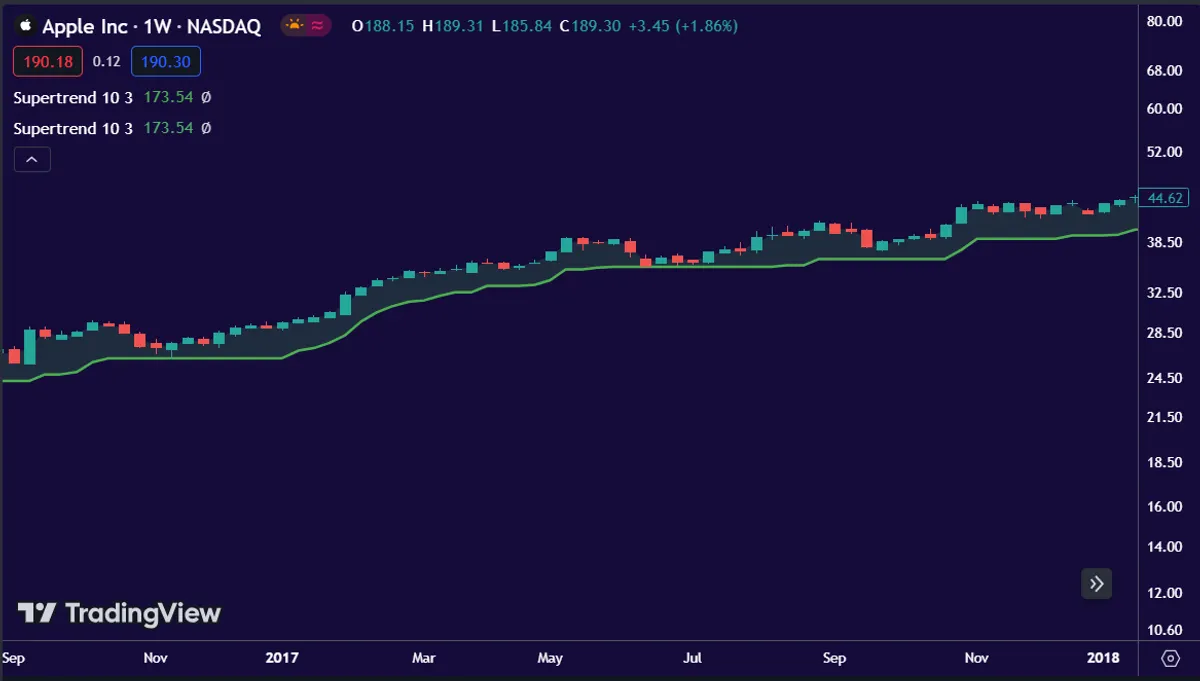This screenshot has height=681, width=1200.
Task: Select the second Supertrend 10 3 indicator
Action: click(x=73, y=128)
